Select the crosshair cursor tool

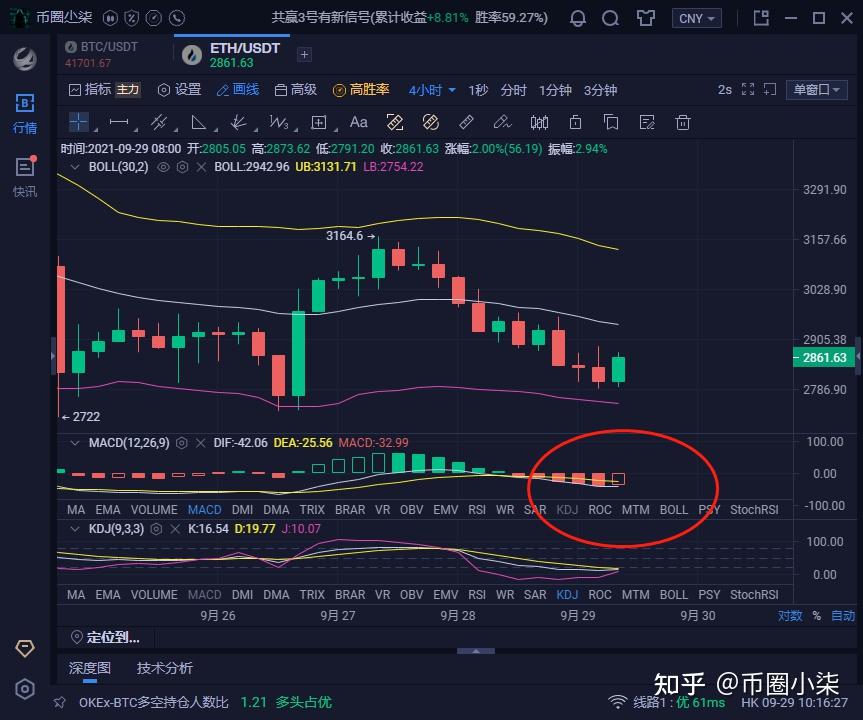point(78,122)
